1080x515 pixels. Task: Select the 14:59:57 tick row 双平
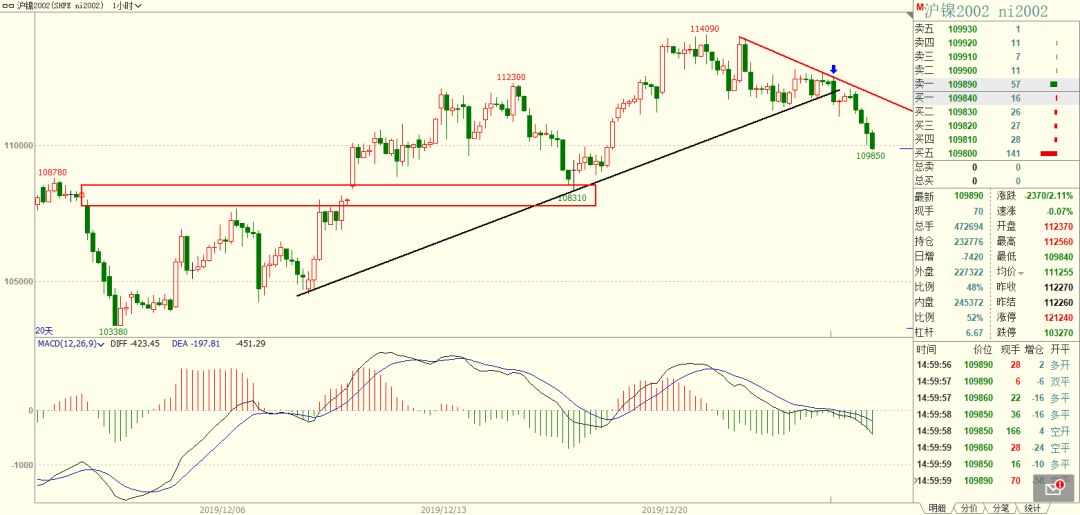pos(996,381)
